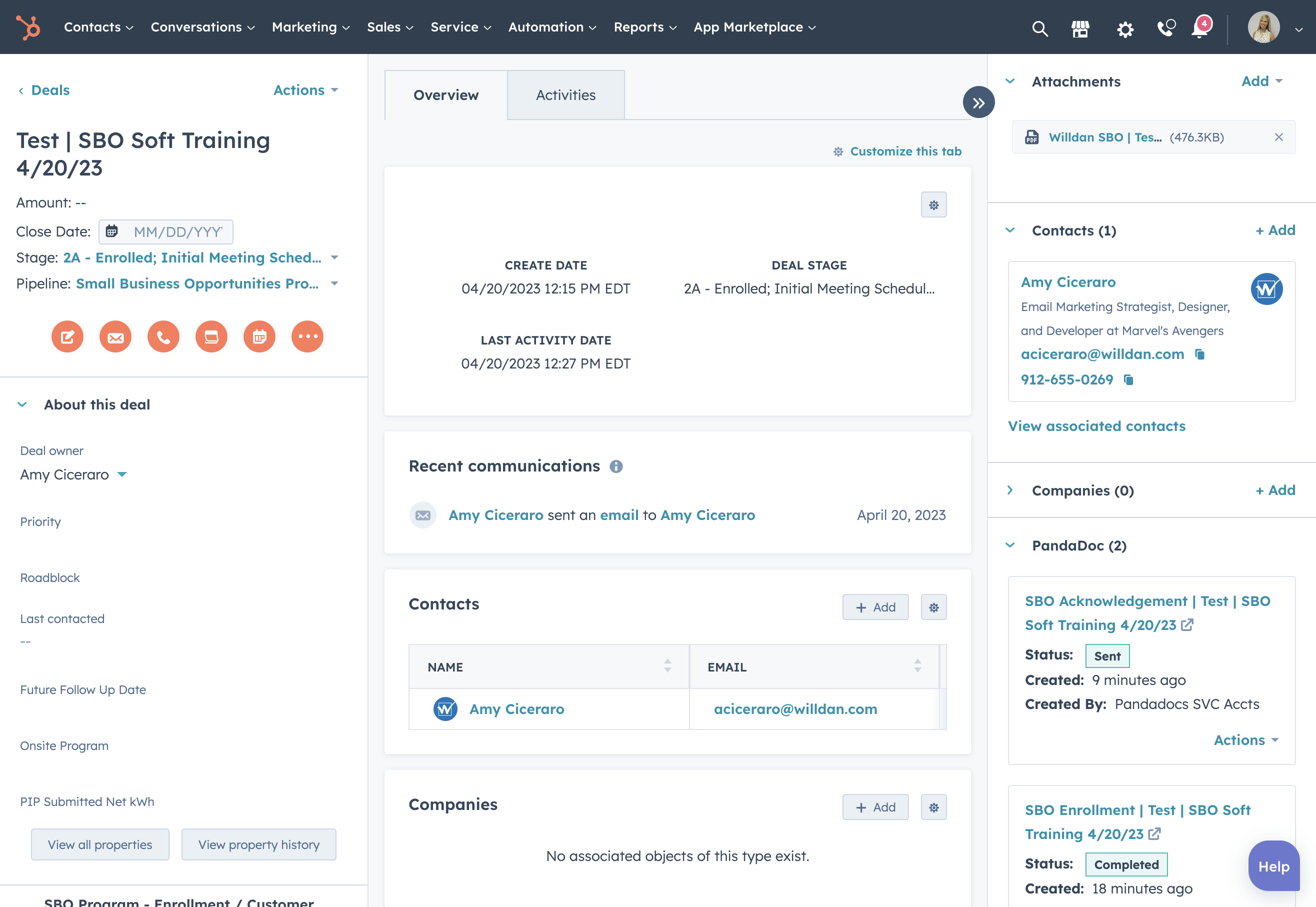Open the deal Actions dropdown near Deals
The image size is (1316, 907).
(305, 90)
